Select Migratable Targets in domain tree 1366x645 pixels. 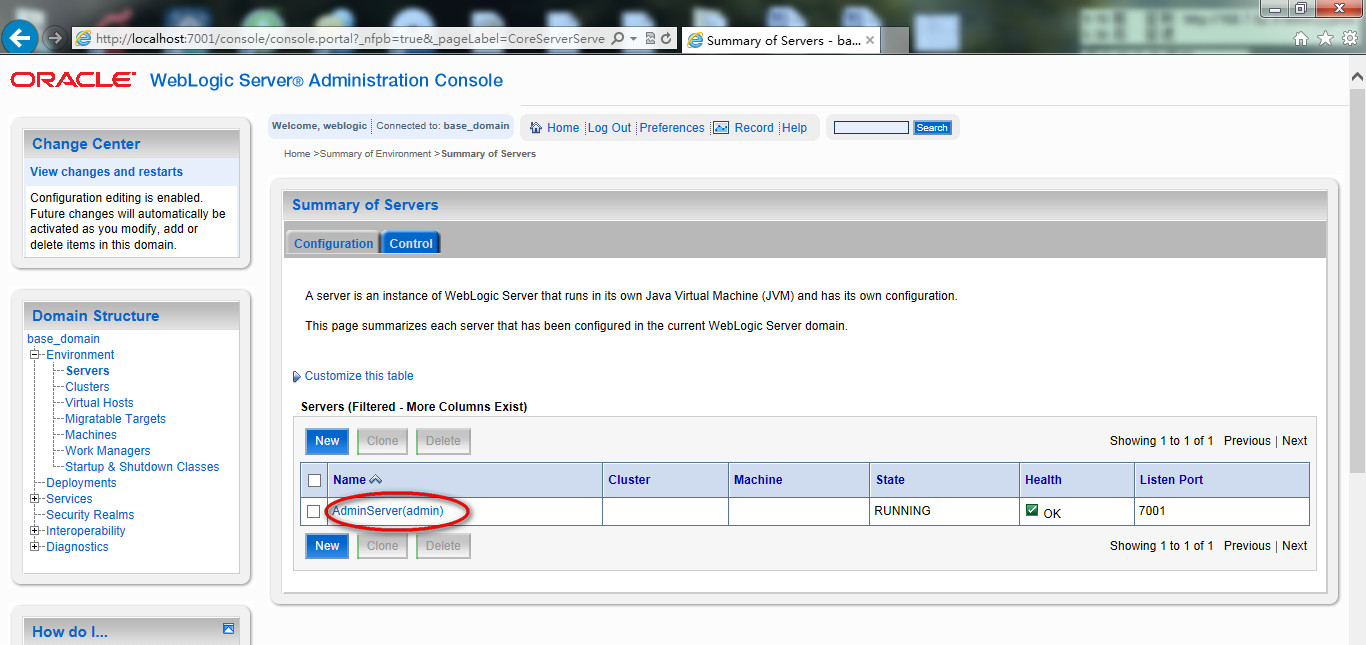tap(115, 419)
